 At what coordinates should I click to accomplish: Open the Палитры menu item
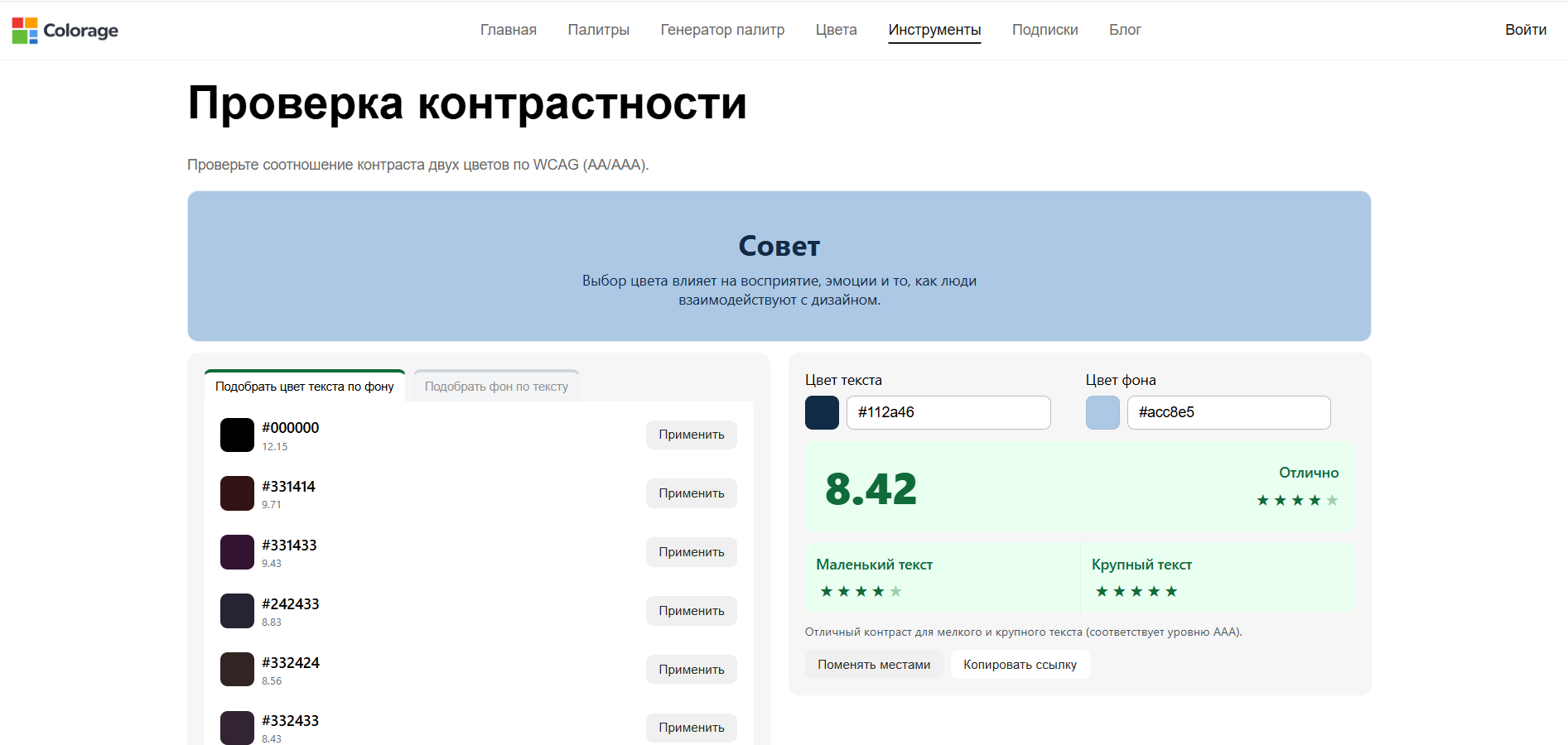click(x=598, y=30)
